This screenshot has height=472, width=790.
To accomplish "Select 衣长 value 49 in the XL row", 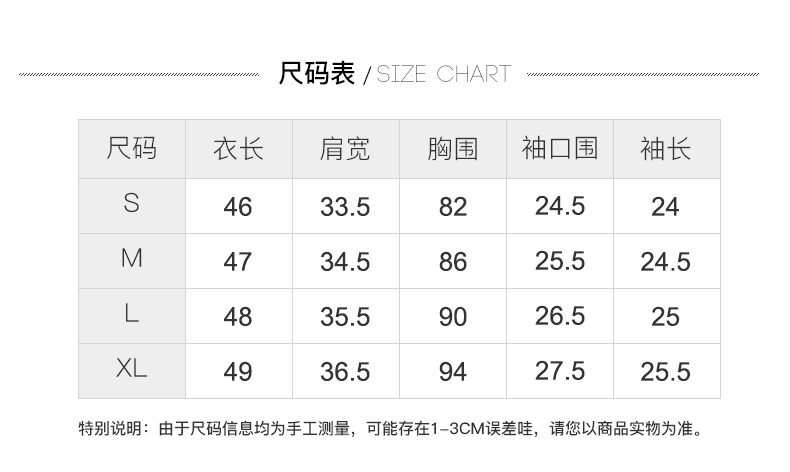I will [238, 372].
